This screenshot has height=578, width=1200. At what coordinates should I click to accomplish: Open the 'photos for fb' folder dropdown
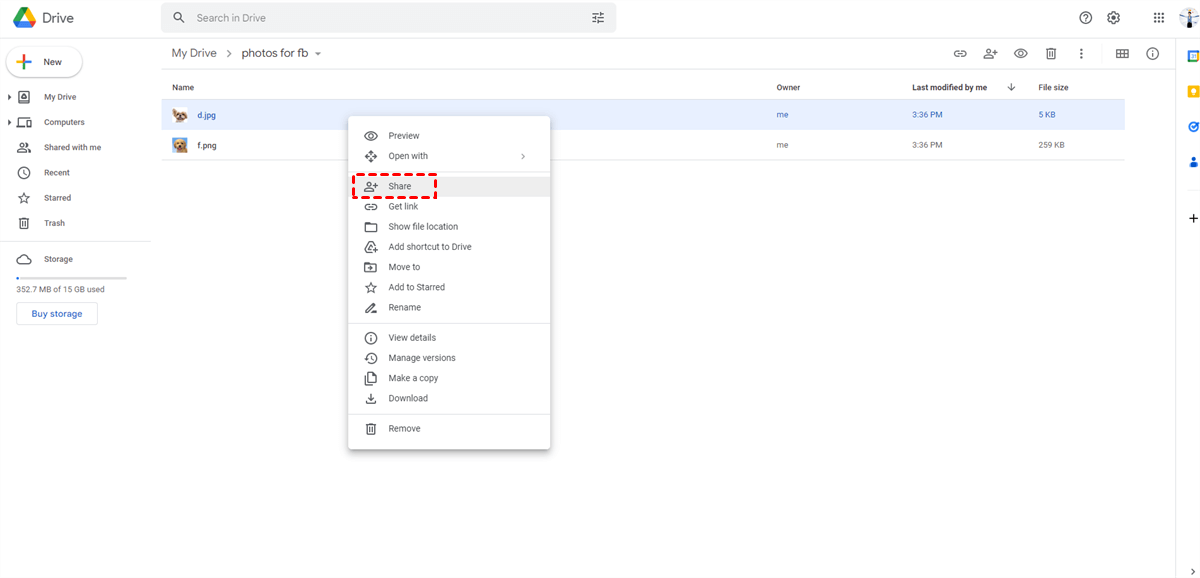tap(318, 54)
